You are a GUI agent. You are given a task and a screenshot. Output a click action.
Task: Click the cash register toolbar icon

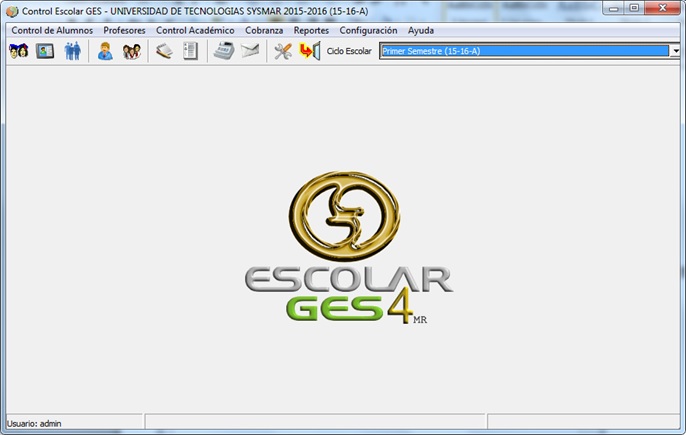coord(222,51)
